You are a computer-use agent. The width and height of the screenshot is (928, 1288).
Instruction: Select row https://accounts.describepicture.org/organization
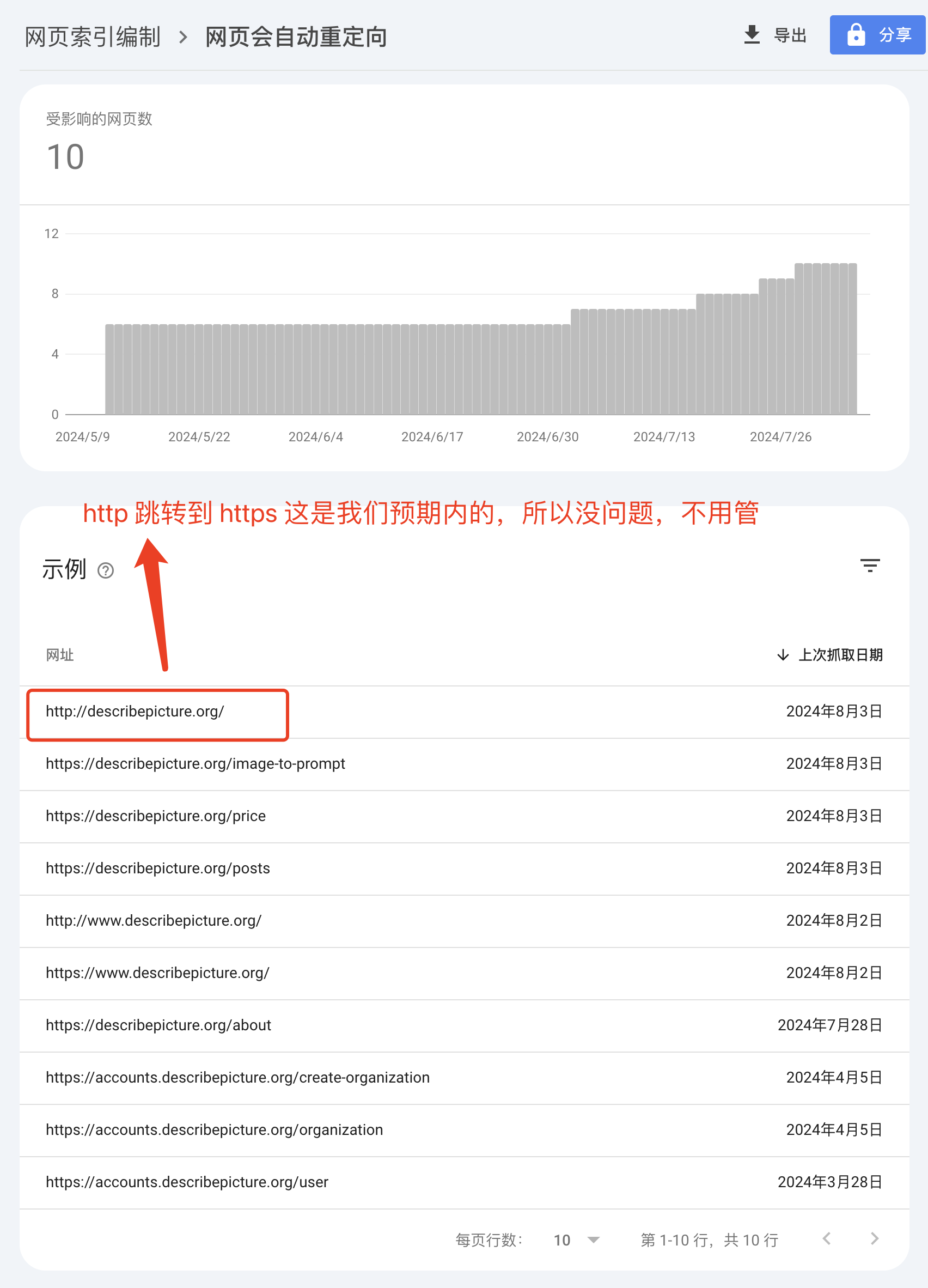(465, 1129)
